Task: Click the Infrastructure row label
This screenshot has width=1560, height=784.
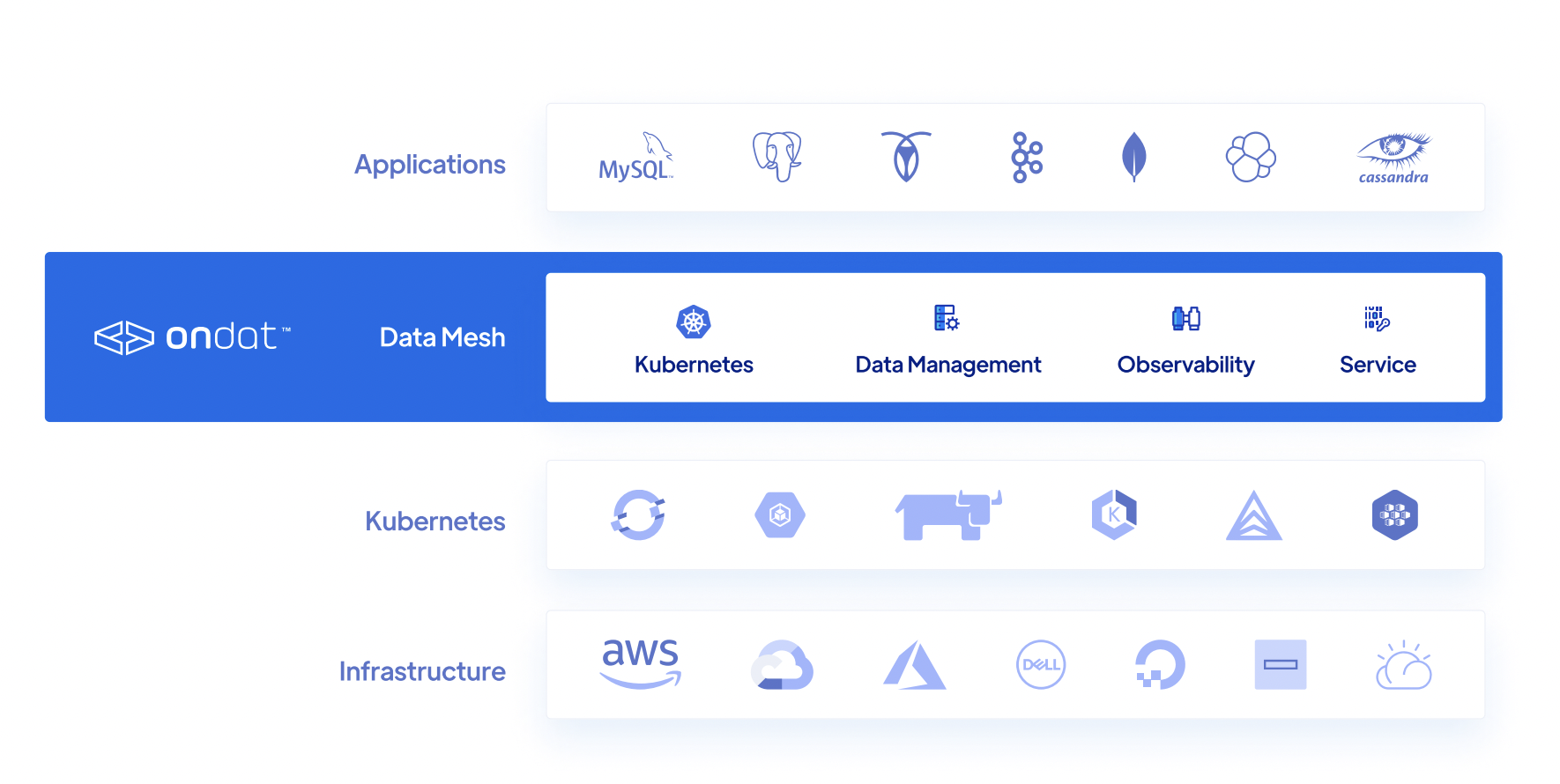Action: pyautogui.click(x=422, y=671)
